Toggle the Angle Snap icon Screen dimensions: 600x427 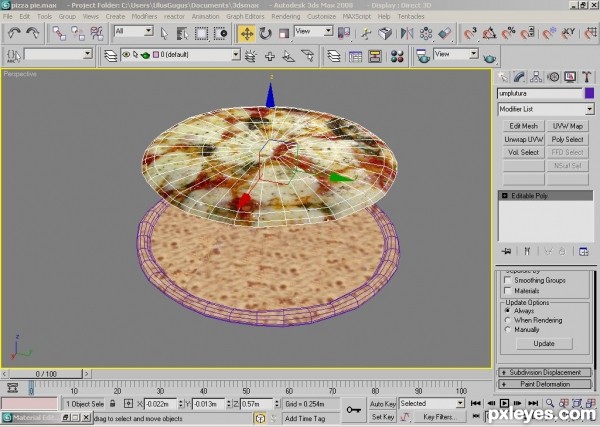(x=489, y=34)
